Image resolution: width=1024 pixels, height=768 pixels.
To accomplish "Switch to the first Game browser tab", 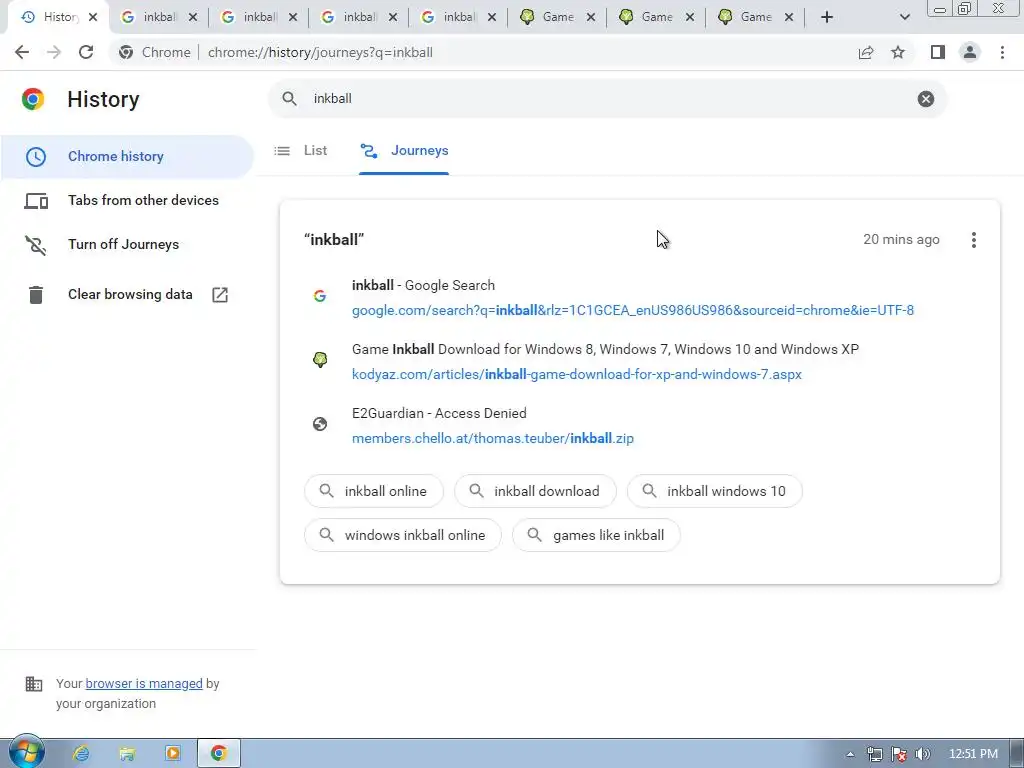I will tap(557, 18).
